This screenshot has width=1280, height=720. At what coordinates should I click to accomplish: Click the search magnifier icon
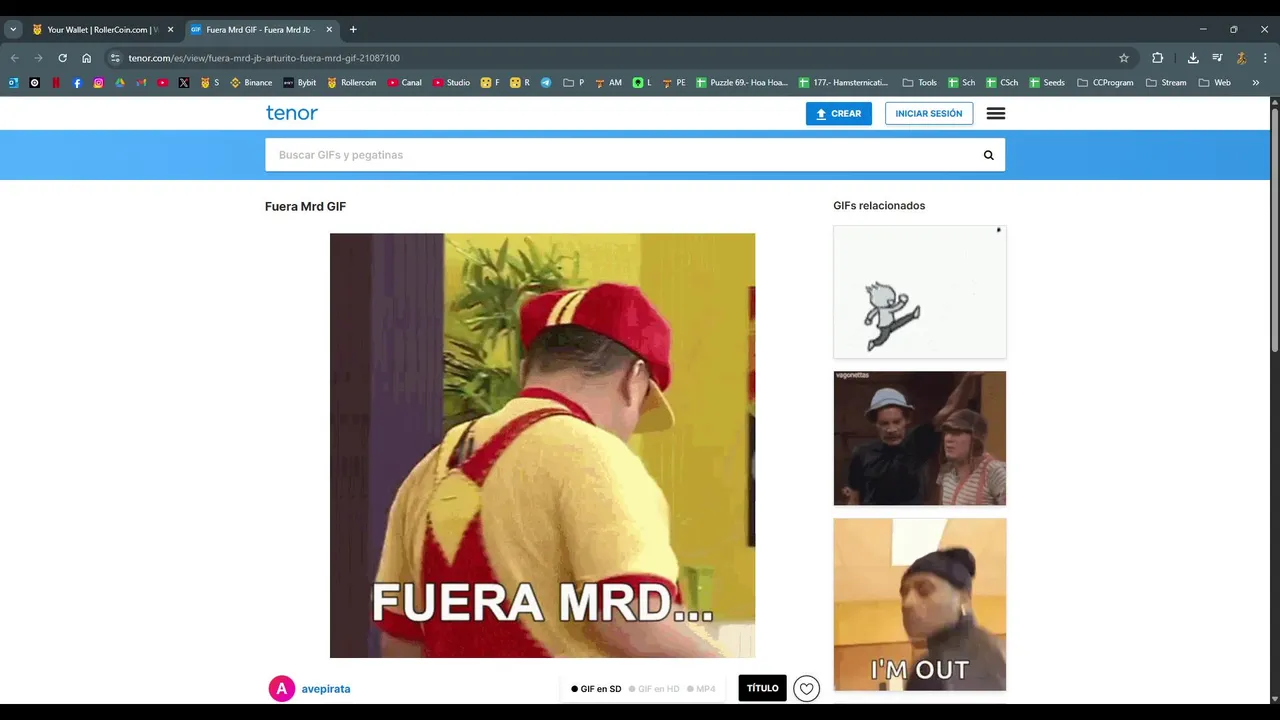pyautogui.click(x=989, y=155)
